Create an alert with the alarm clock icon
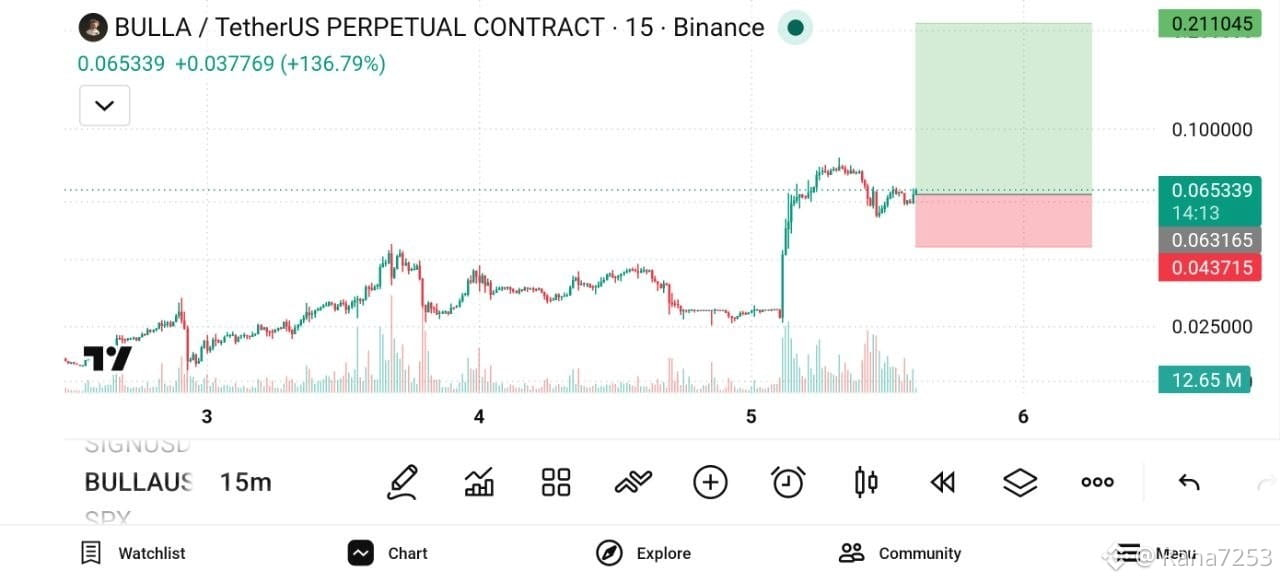The height and width of the screenshot is (582, 1280). pyautogui.click(x=788, y=482)
